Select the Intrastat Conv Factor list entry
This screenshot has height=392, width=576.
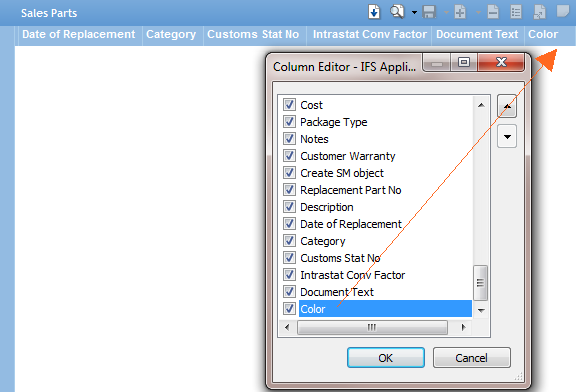pos(353,275)
